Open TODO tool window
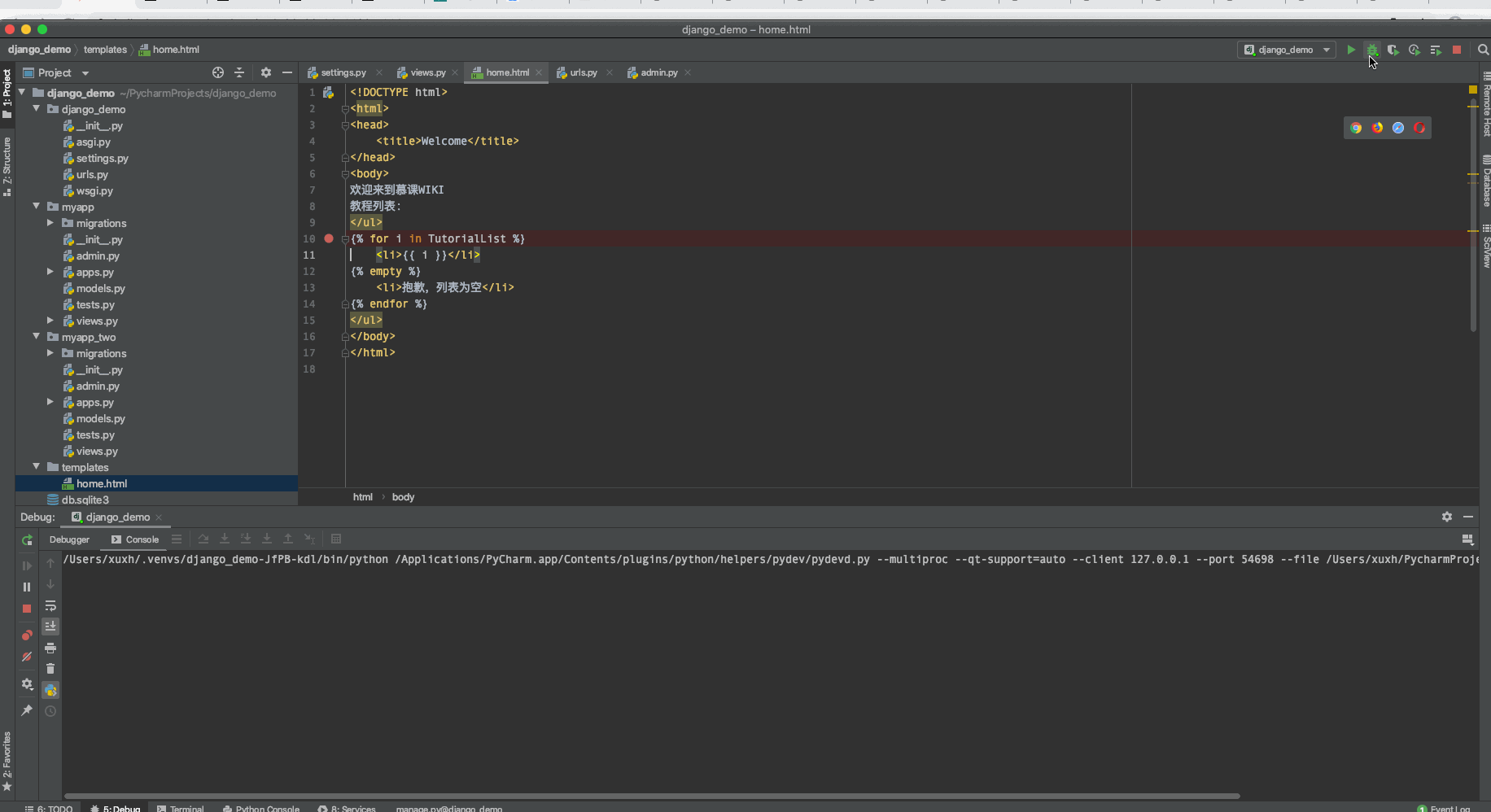1491x812 pixels. coord(49,808)
